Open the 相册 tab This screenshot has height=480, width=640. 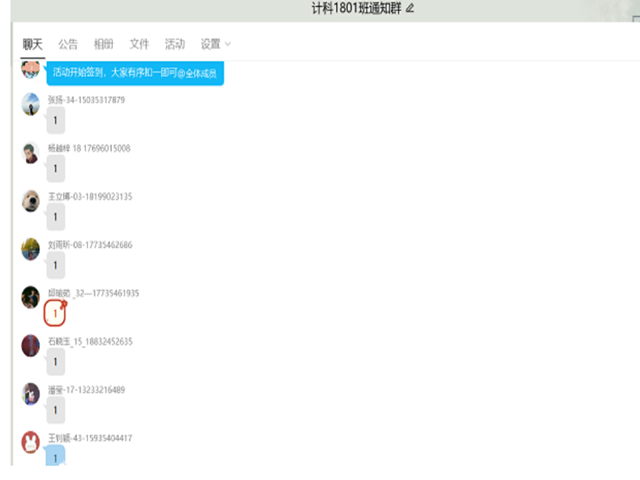104,44
